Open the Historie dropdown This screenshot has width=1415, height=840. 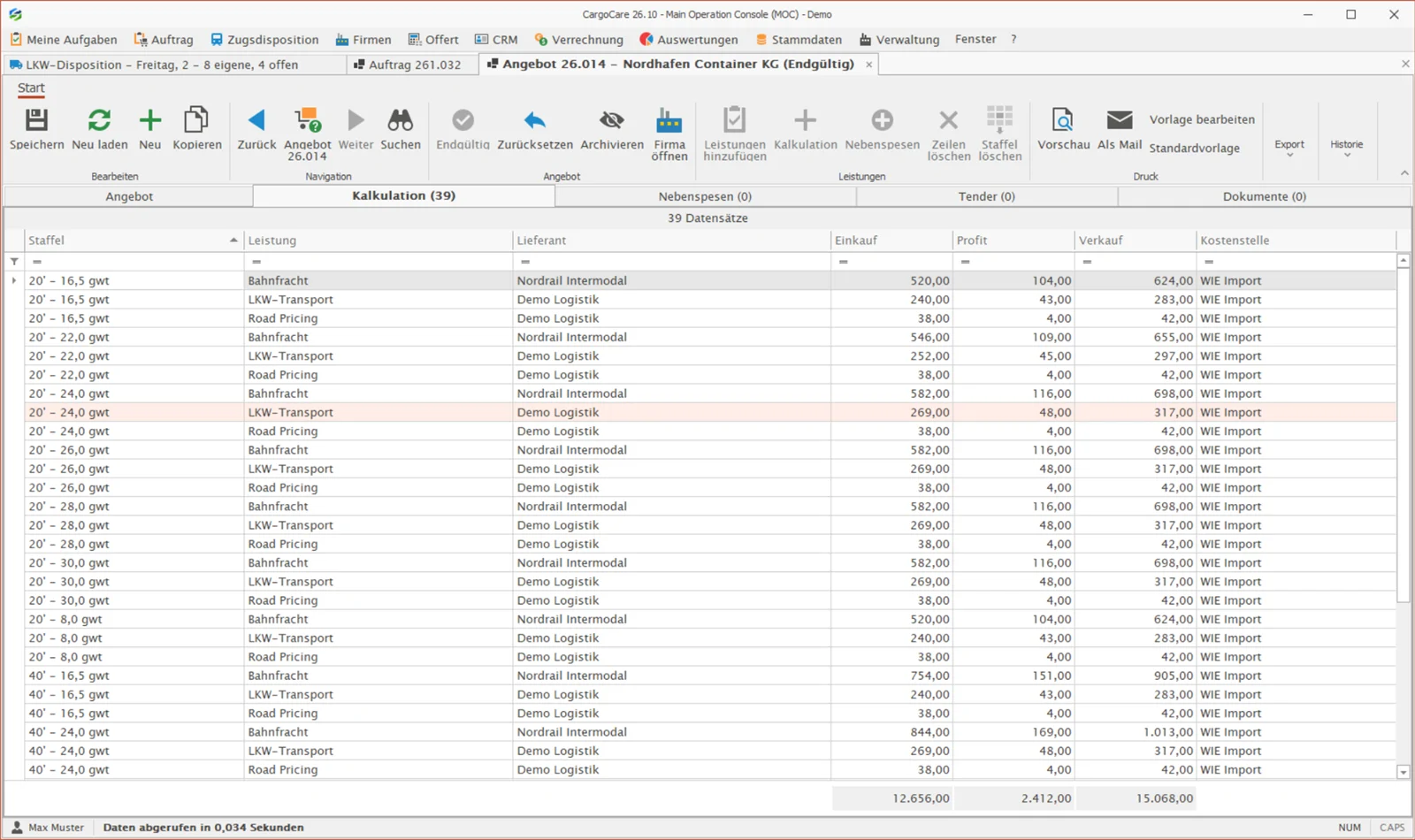1347,148
